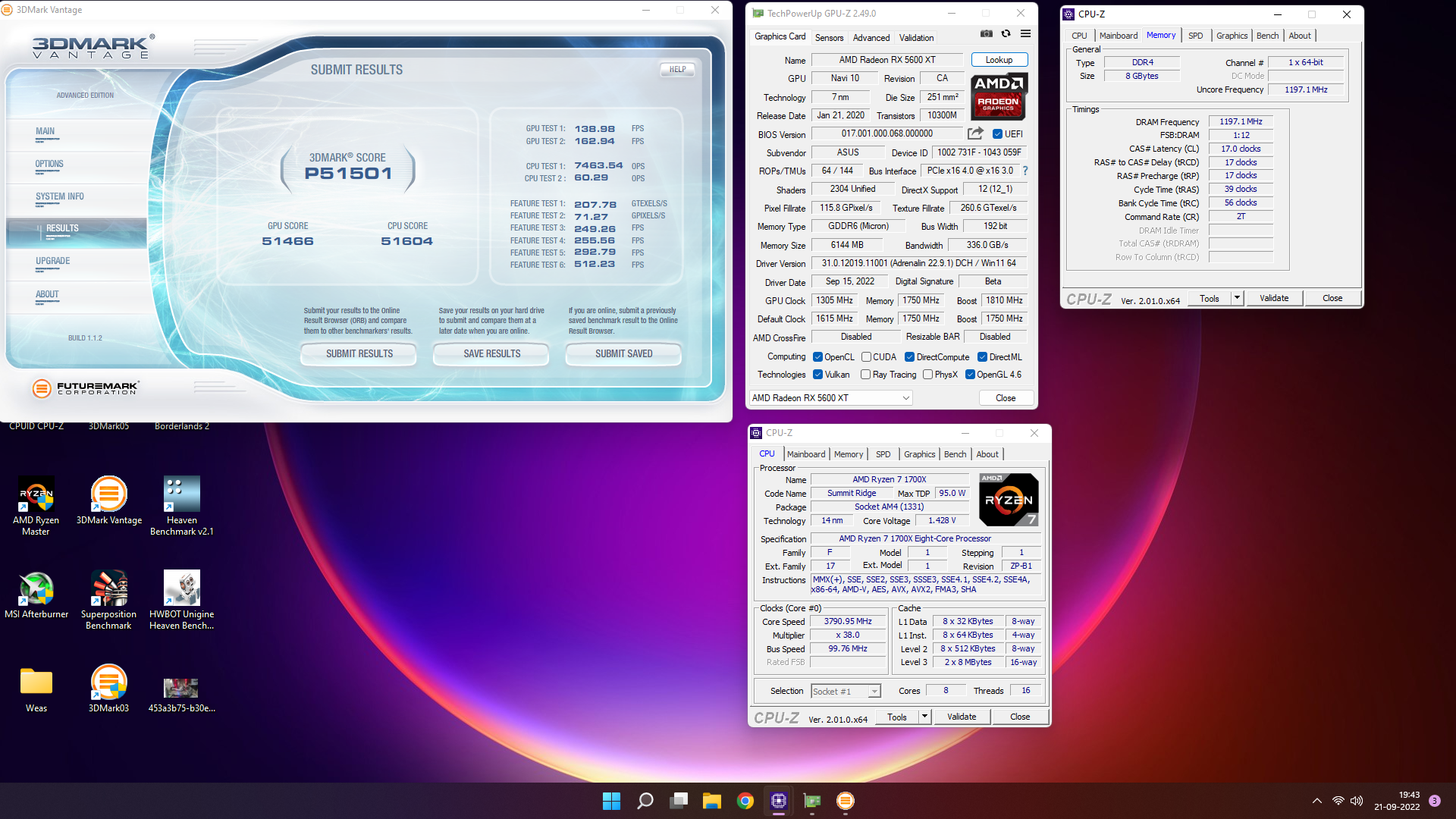Click Validate in the lower CPU-Z window

pos(962,717)
